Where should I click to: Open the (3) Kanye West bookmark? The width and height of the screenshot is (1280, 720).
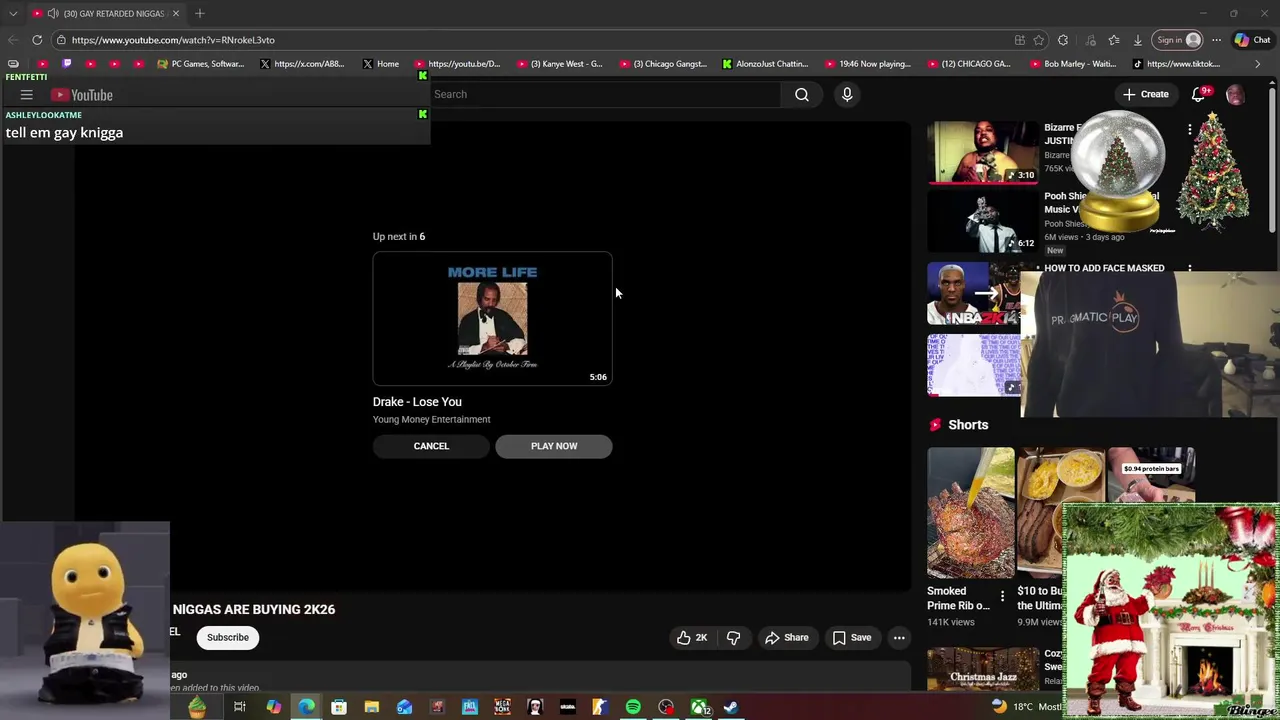coord(559,64)
